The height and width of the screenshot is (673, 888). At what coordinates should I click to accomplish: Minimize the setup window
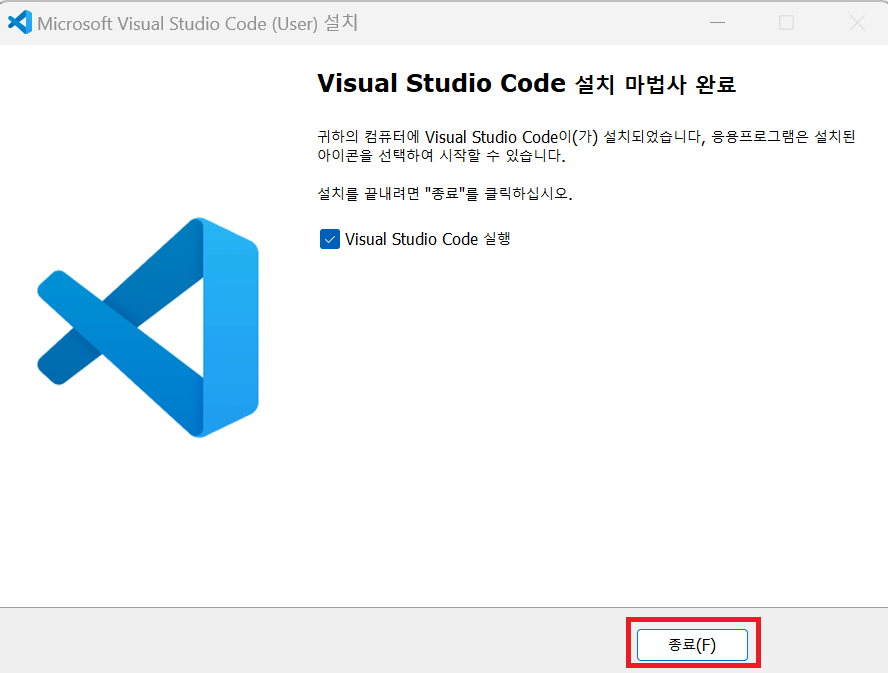(718, 23)
